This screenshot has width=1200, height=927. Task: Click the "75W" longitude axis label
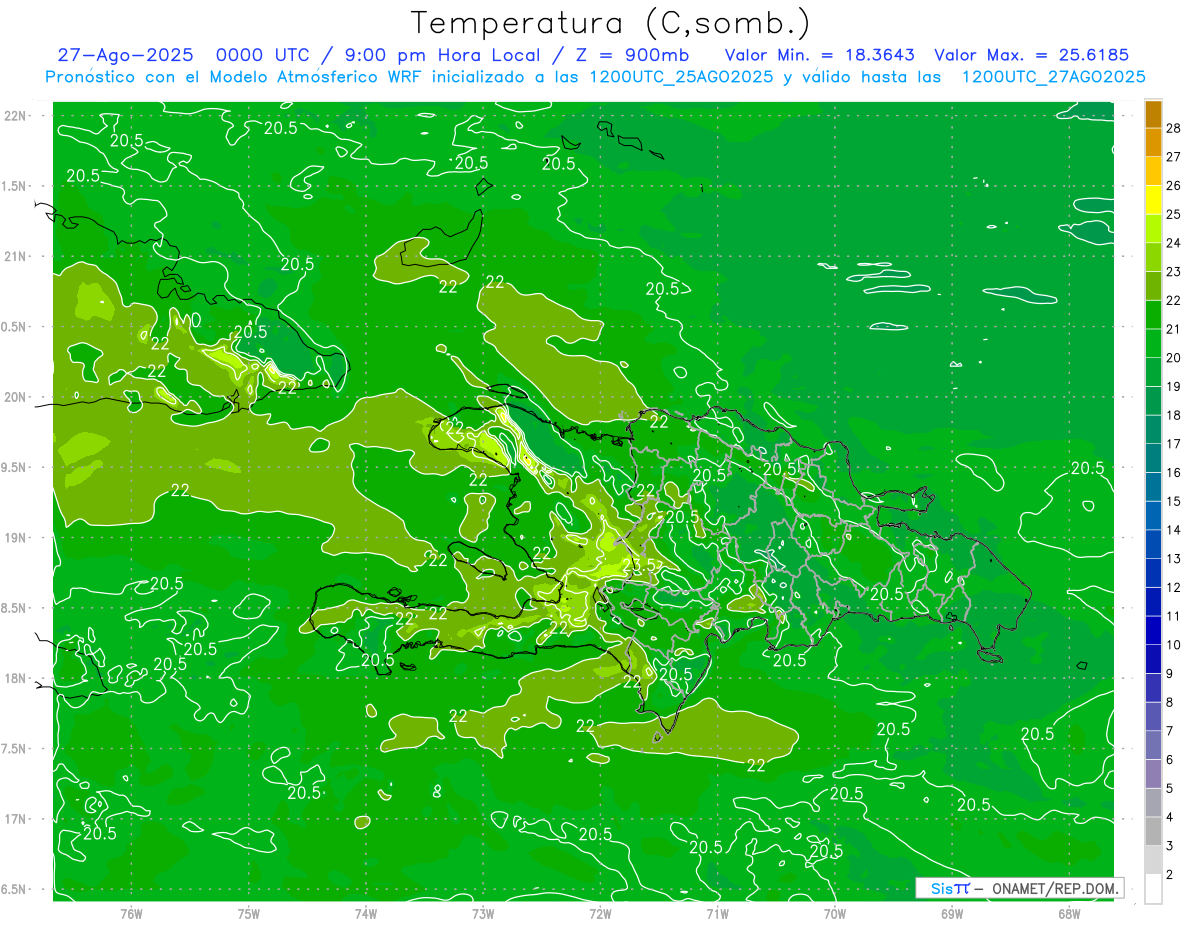249,914
